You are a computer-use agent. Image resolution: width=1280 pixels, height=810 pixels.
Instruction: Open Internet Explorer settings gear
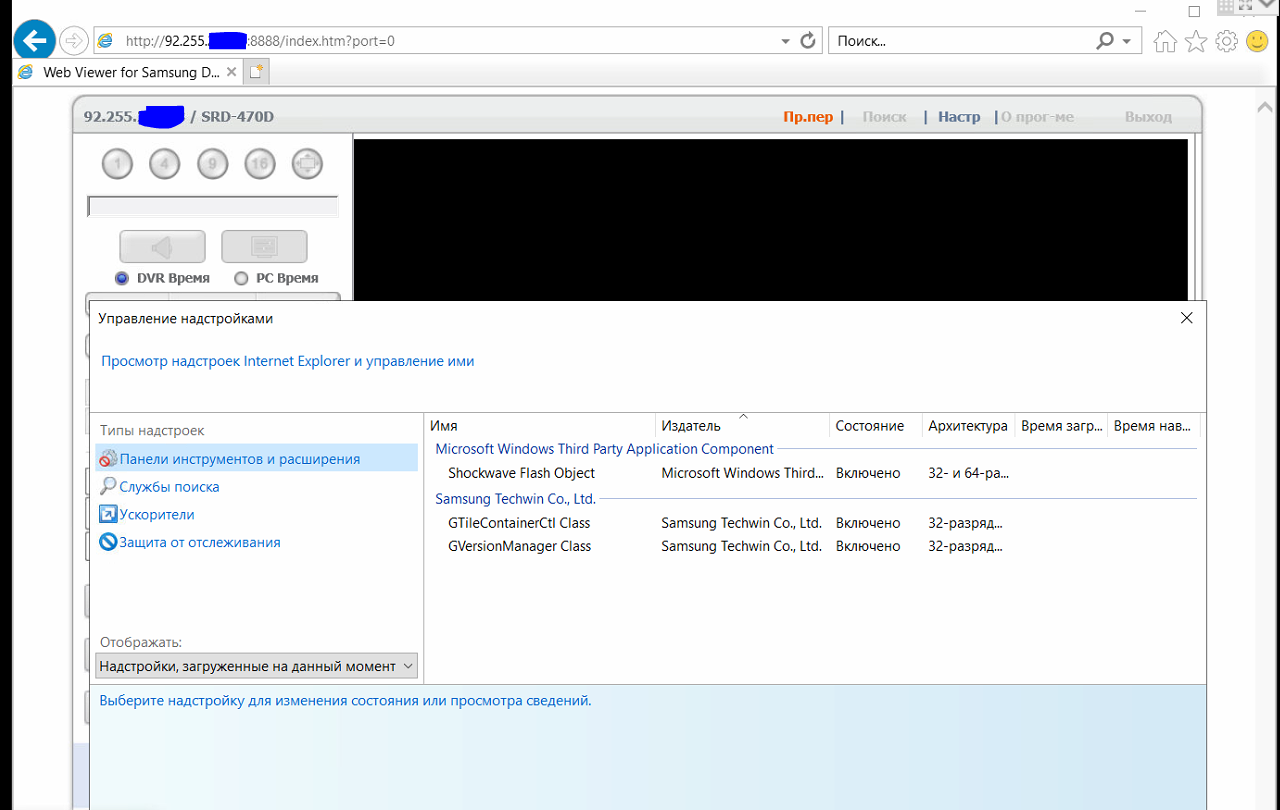1227,41
